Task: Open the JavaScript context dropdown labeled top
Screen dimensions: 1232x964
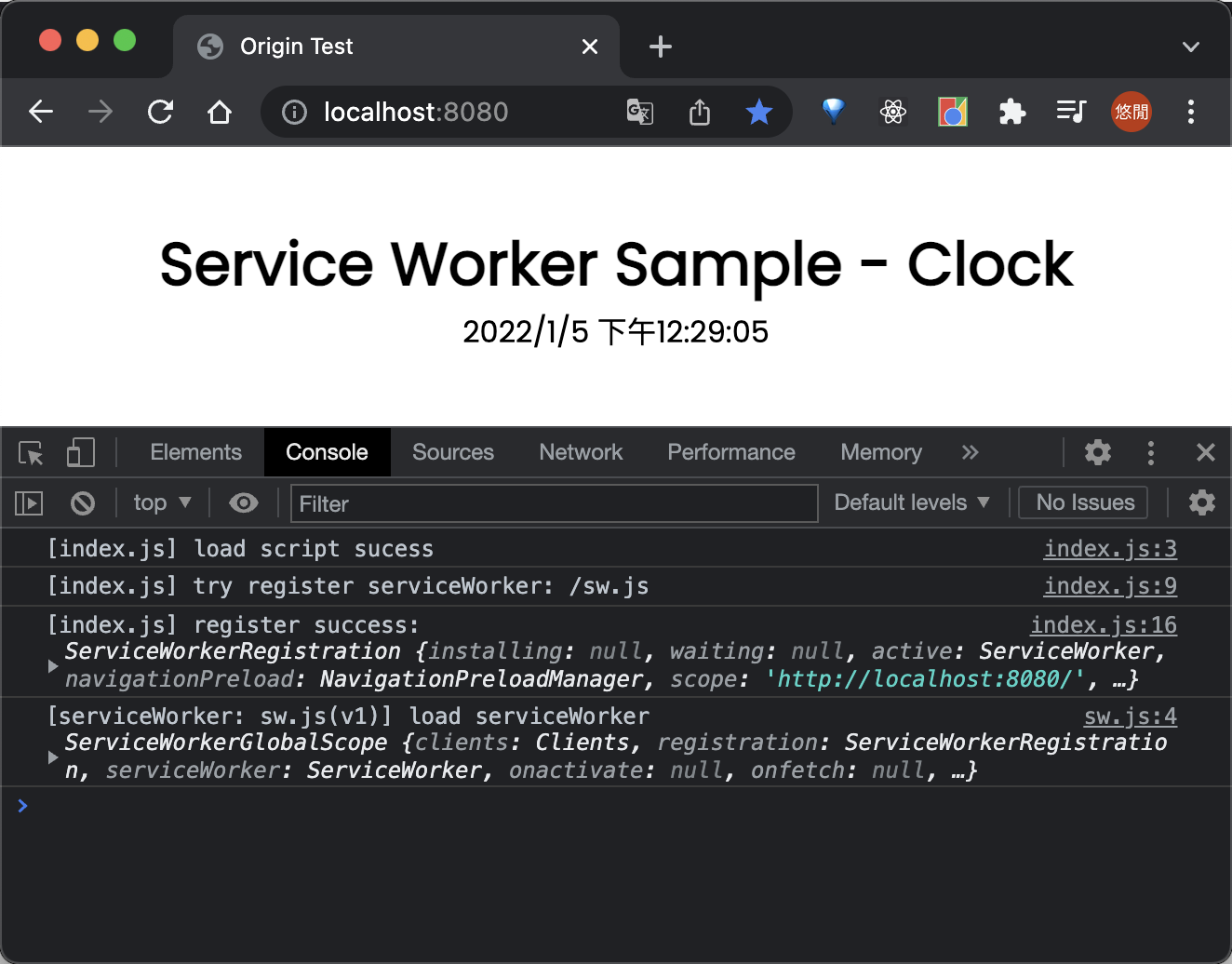Action: (160, 502)
